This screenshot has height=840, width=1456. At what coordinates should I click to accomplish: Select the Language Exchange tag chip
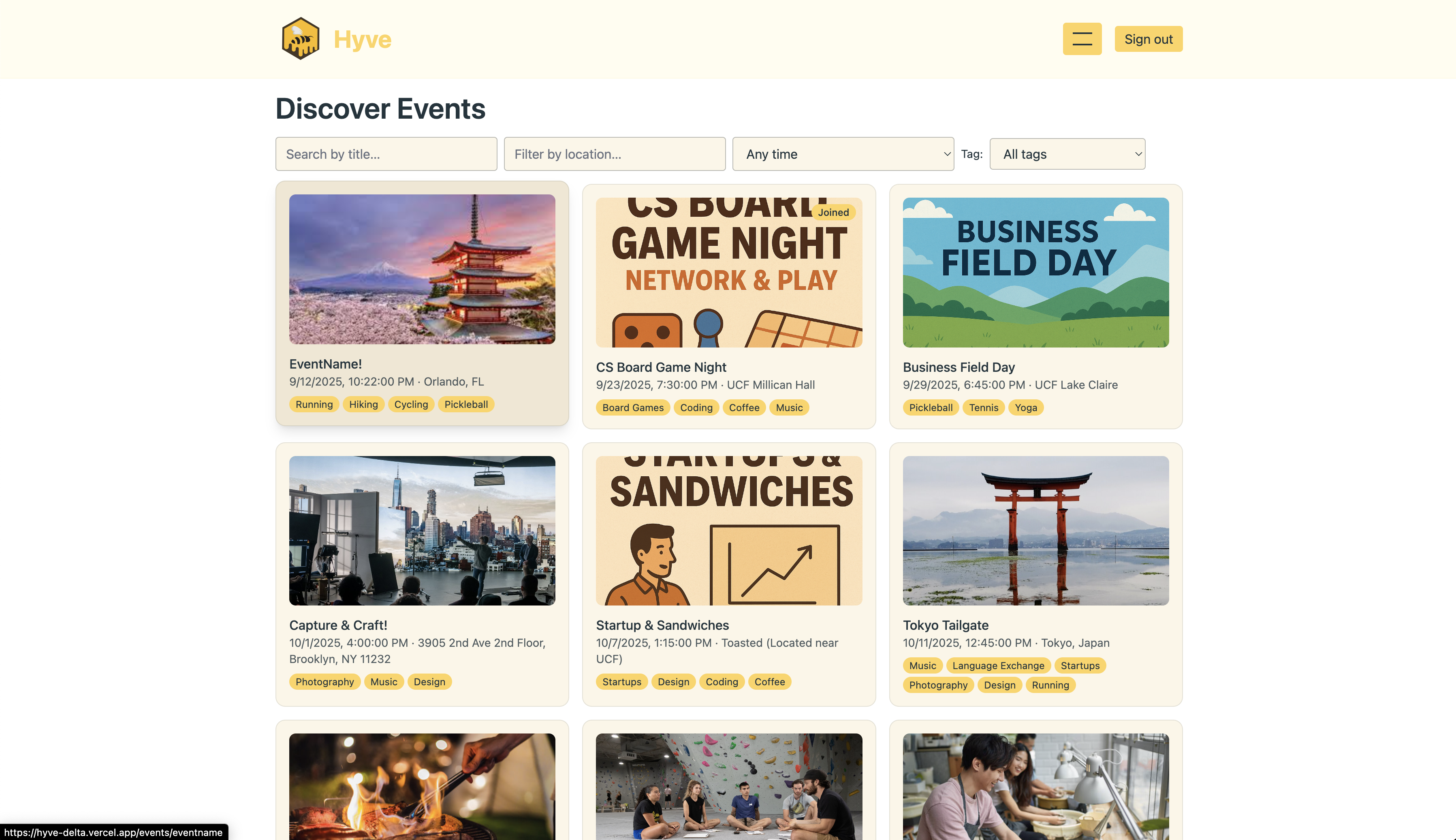pos(998,665)
